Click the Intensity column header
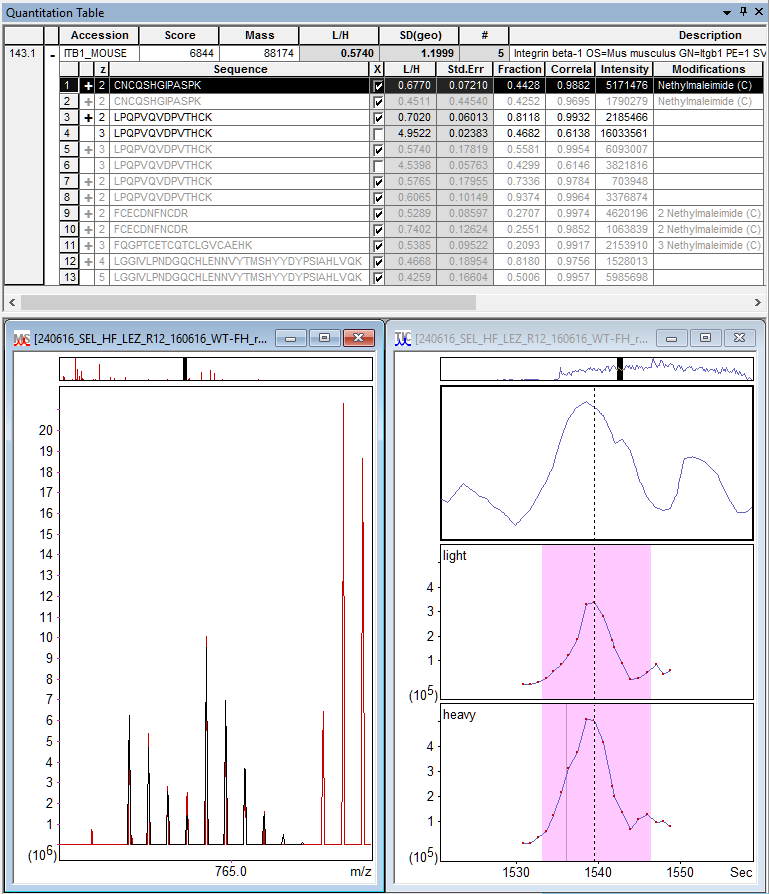 coord(624,69)
